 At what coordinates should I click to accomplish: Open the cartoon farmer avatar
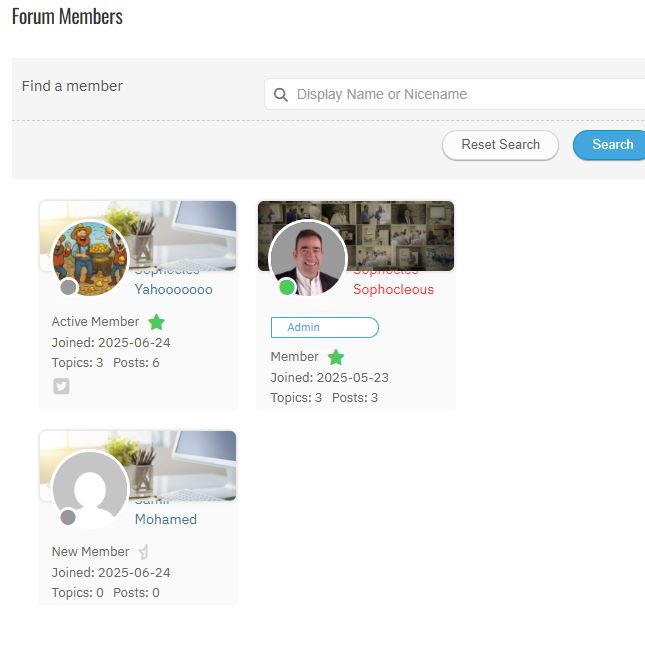[x=90, y=258]
